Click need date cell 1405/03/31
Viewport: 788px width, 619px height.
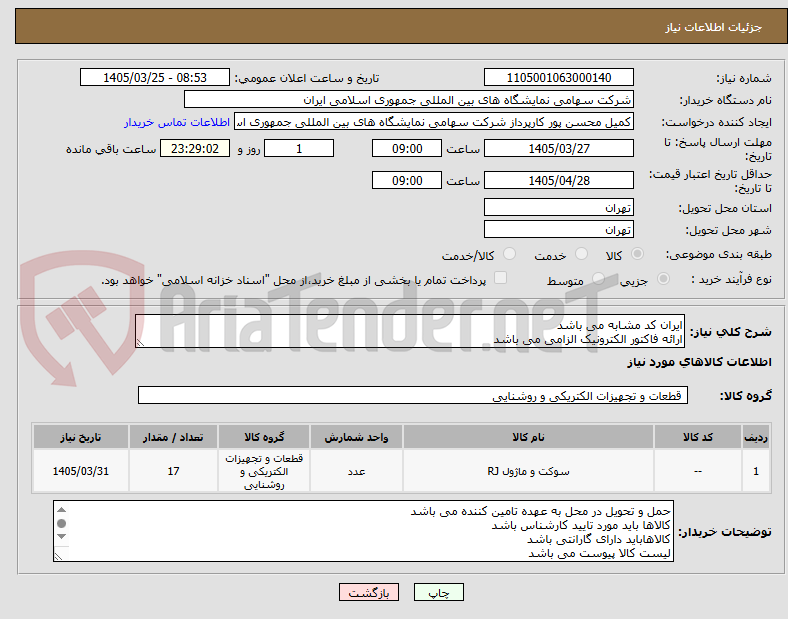[81, 471]
